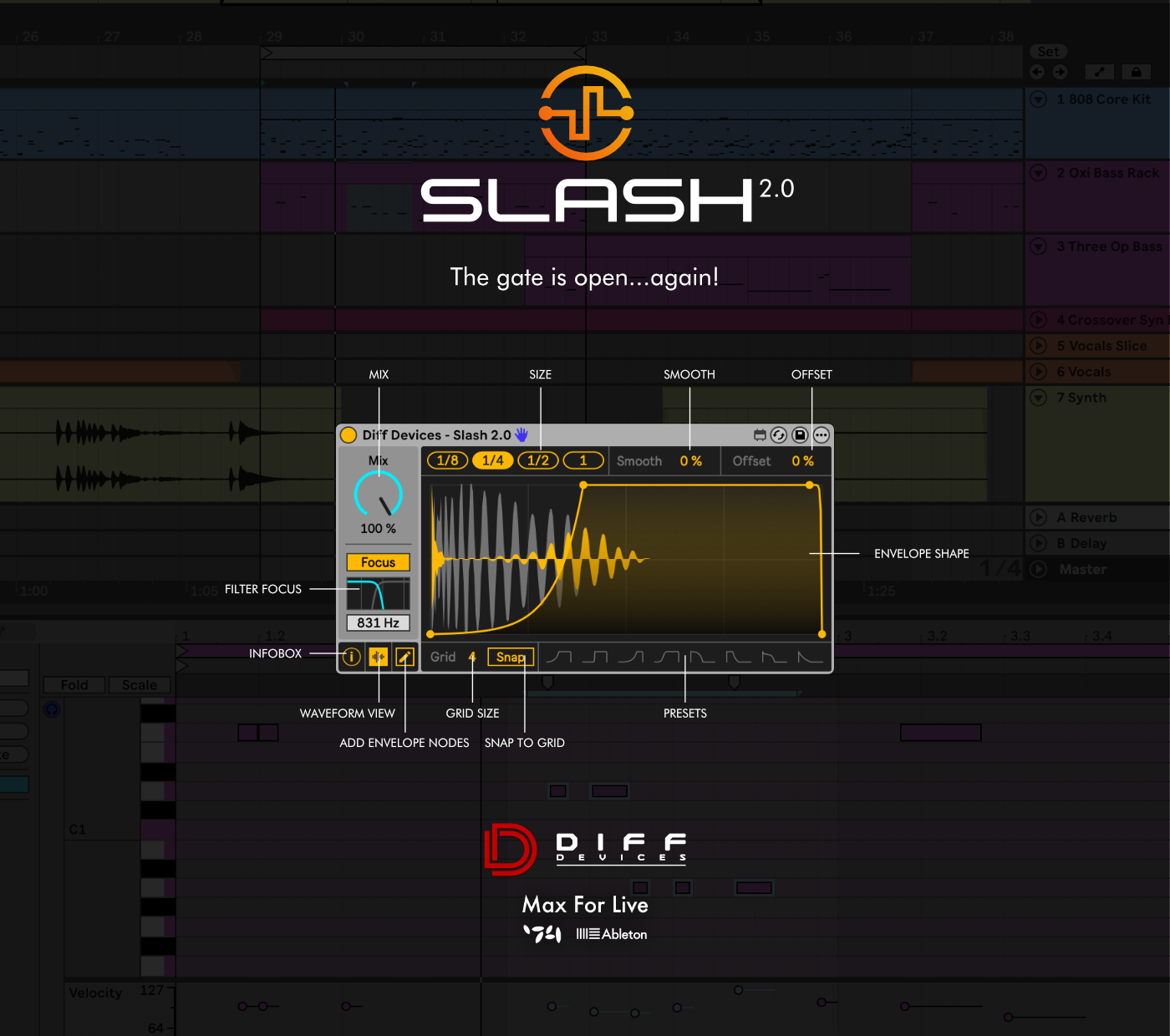Disable the Focus filter toggle
The width and height of the screenshot is (1170, 1036).
click(x=378, y=562)
